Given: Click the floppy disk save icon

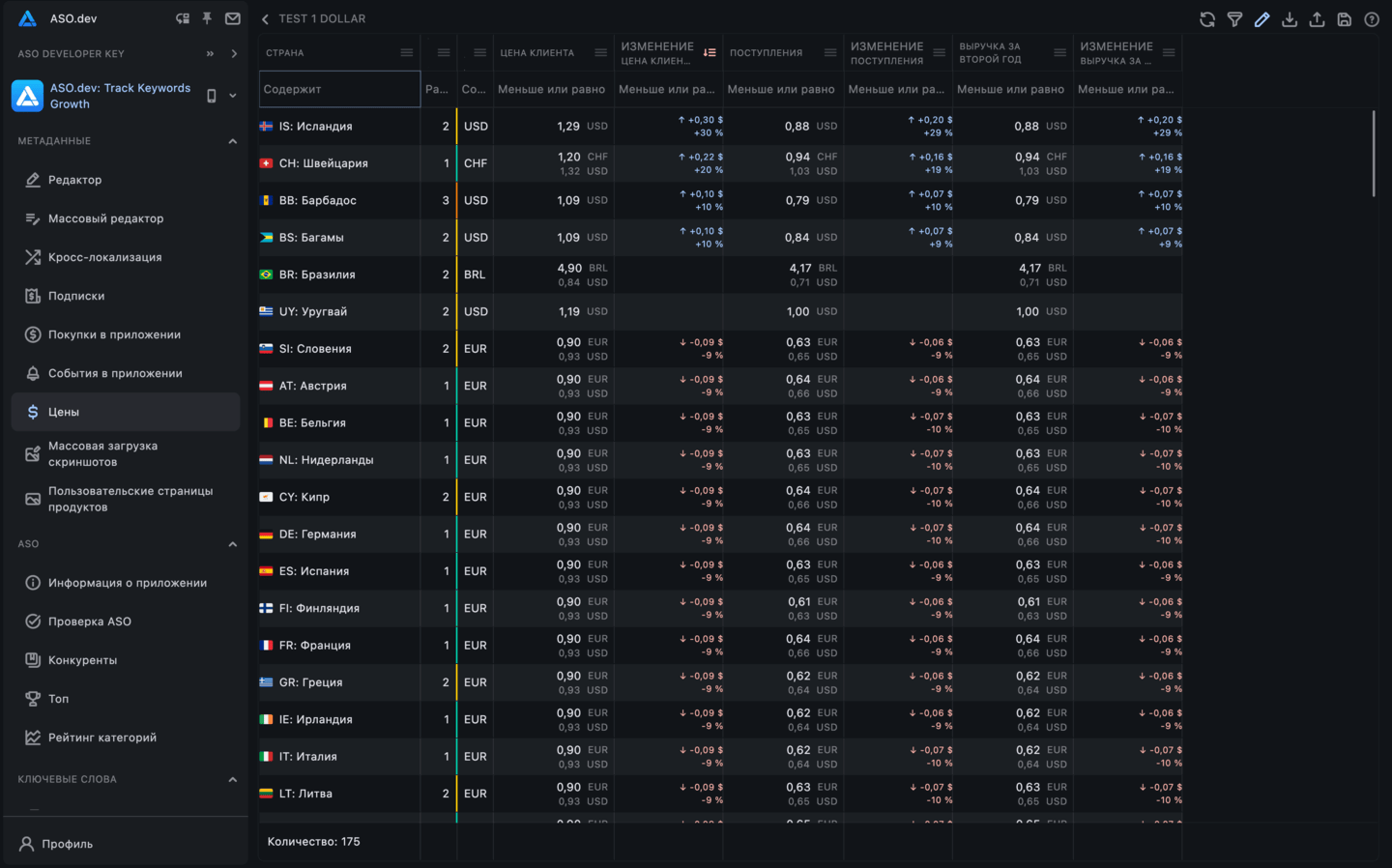Looking at the screenshot, I should coord(1344,19).
